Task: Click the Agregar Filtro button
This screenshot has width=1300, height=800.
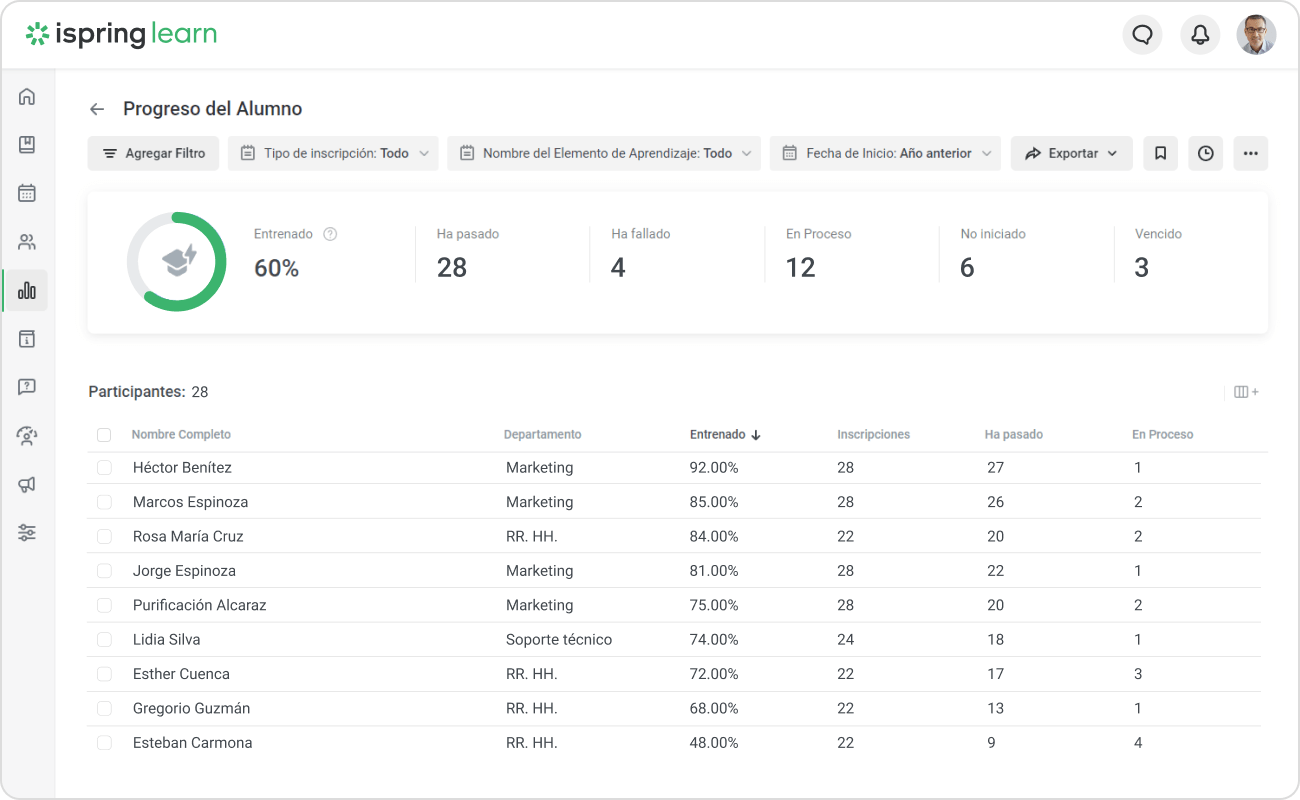Action: [x=153, y=153]
